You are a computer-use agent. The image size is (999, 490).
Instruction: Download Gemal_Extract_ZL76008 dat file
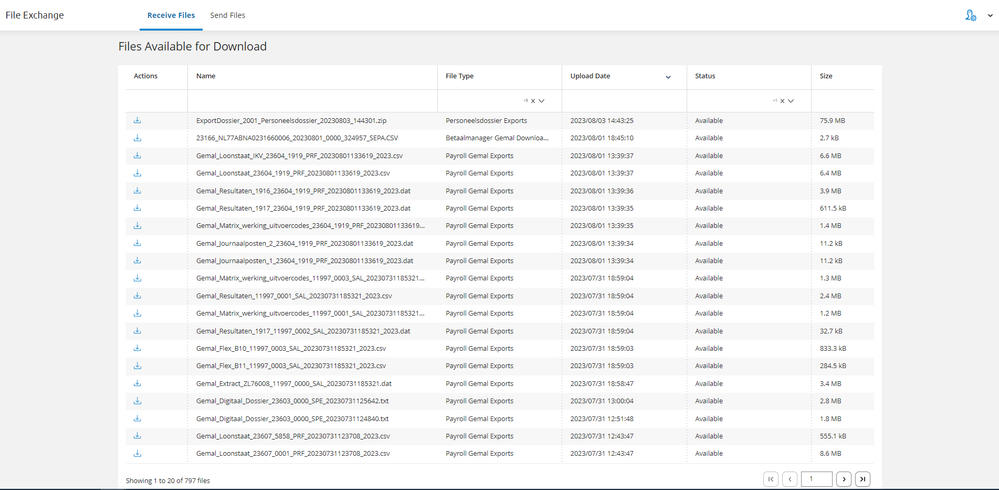[x=137, y=383]
